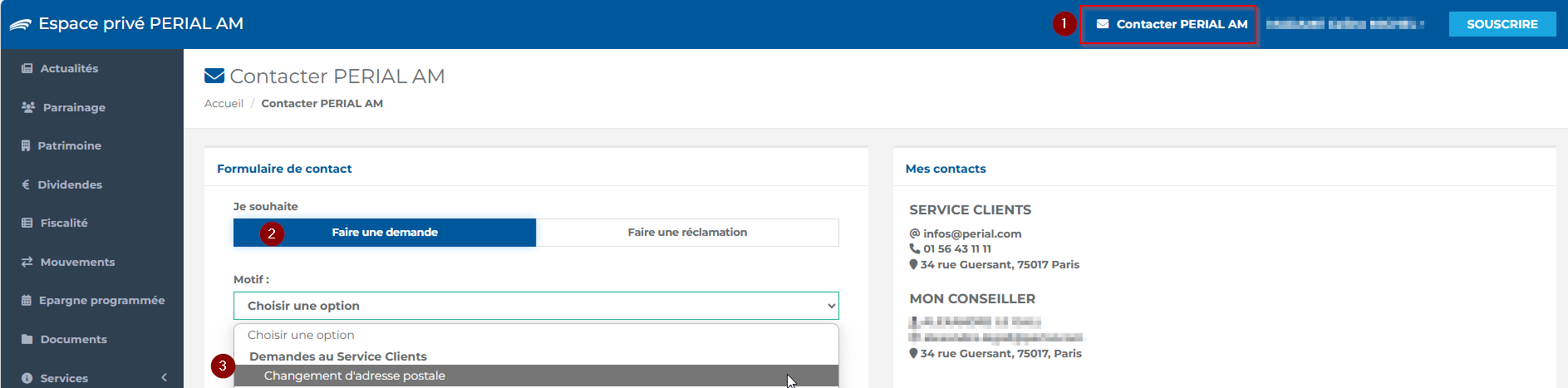The image size is (1568, 388).
Task: Click Contacter PERIAL AM in the top bar
Action: [x=1172, y=24]
